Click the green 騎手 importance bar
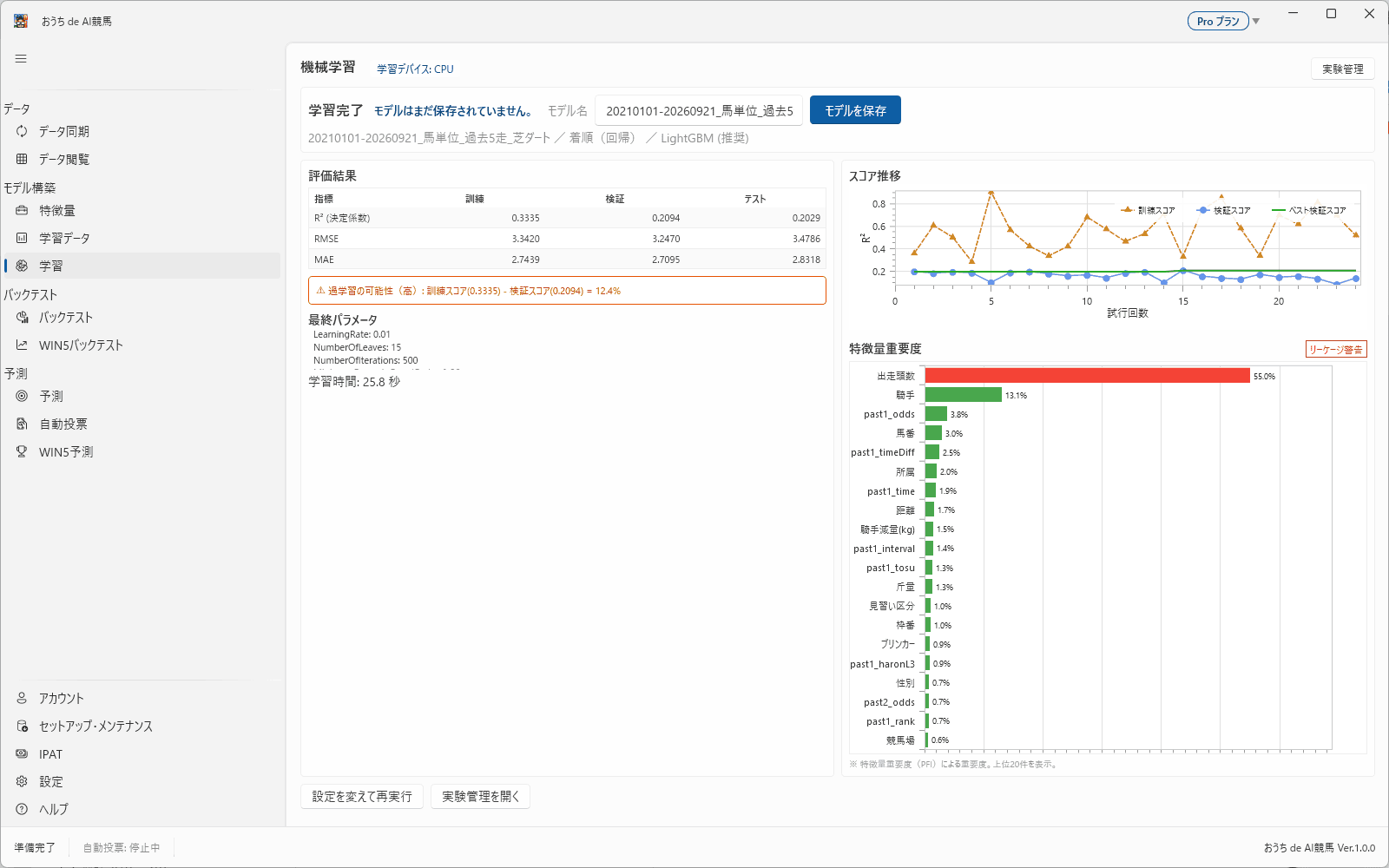Image resolution: width=1389 pixels, height=868 pixels. coord(963,394)
